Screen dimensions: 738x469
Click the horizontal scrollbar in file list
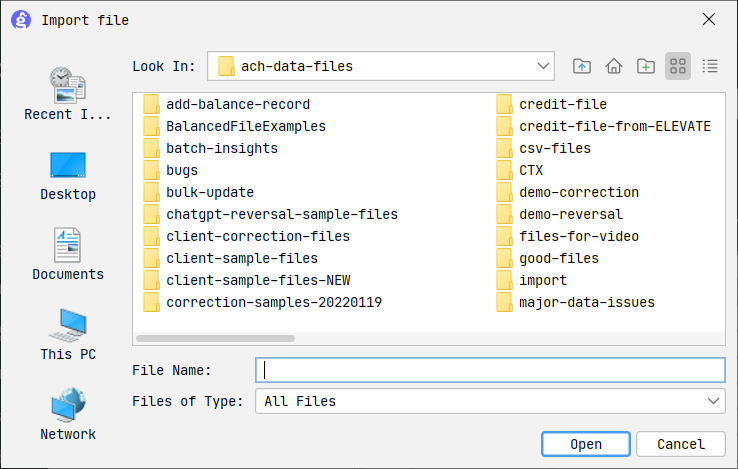pyautogui.click(x=215, y=339)
